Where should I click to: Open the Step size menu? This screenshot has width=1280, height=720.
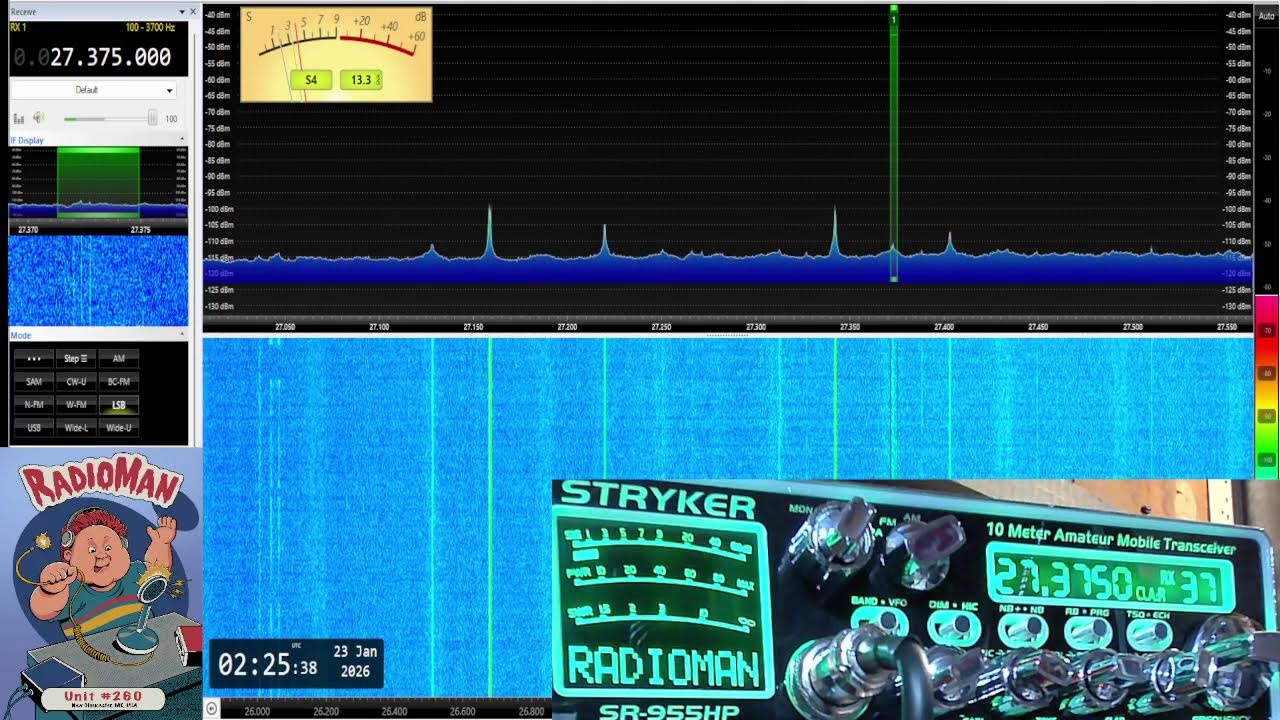pyautogui.click(x=76, y=358)
